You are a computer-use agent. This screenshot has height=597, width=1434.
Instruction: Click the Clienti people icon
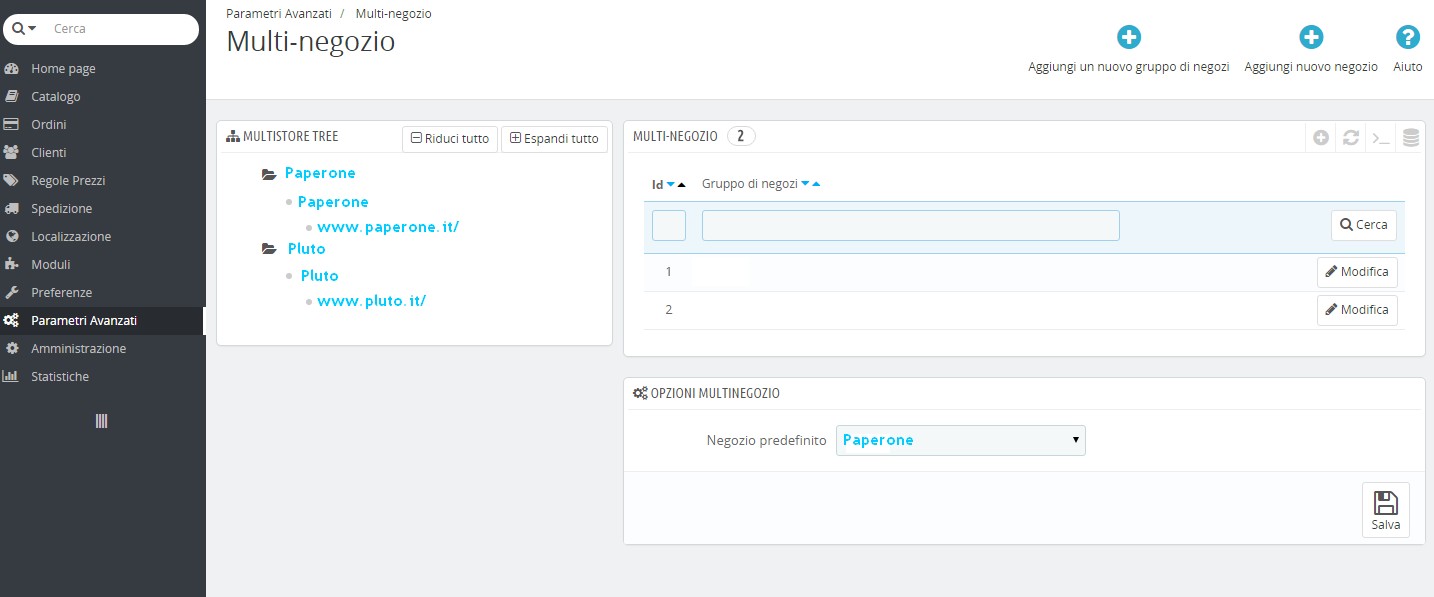(x=12, y=153)
